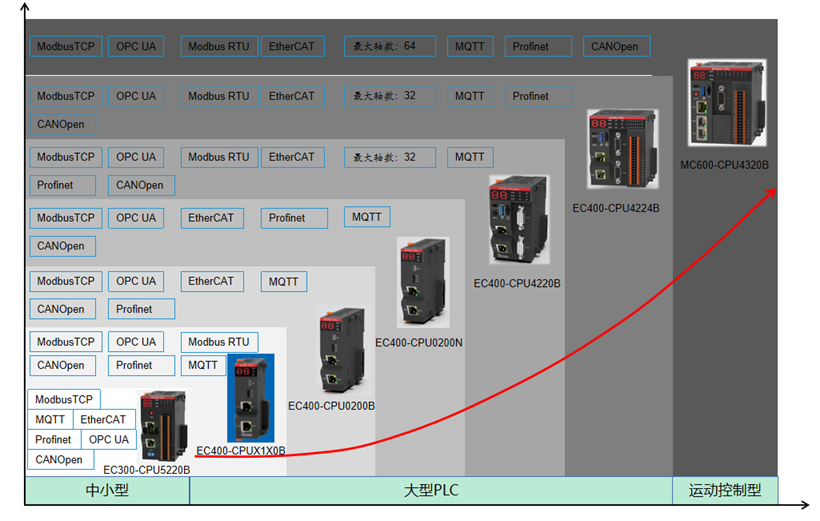Click the EC400-CPU4224B module image
This screenshot has width=820, height=521.
point(622,151)
